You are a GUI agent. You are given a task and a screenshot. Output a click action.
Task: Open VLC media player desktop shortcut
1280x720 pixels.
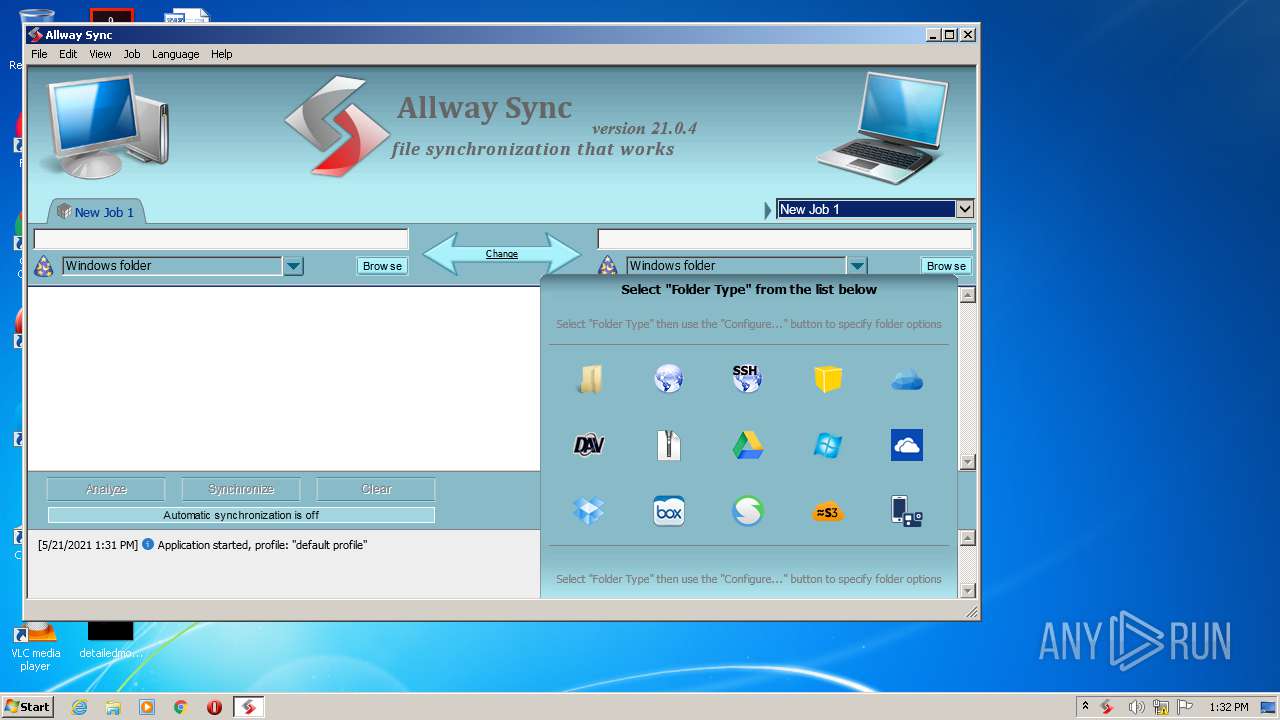tap(36, 645)
